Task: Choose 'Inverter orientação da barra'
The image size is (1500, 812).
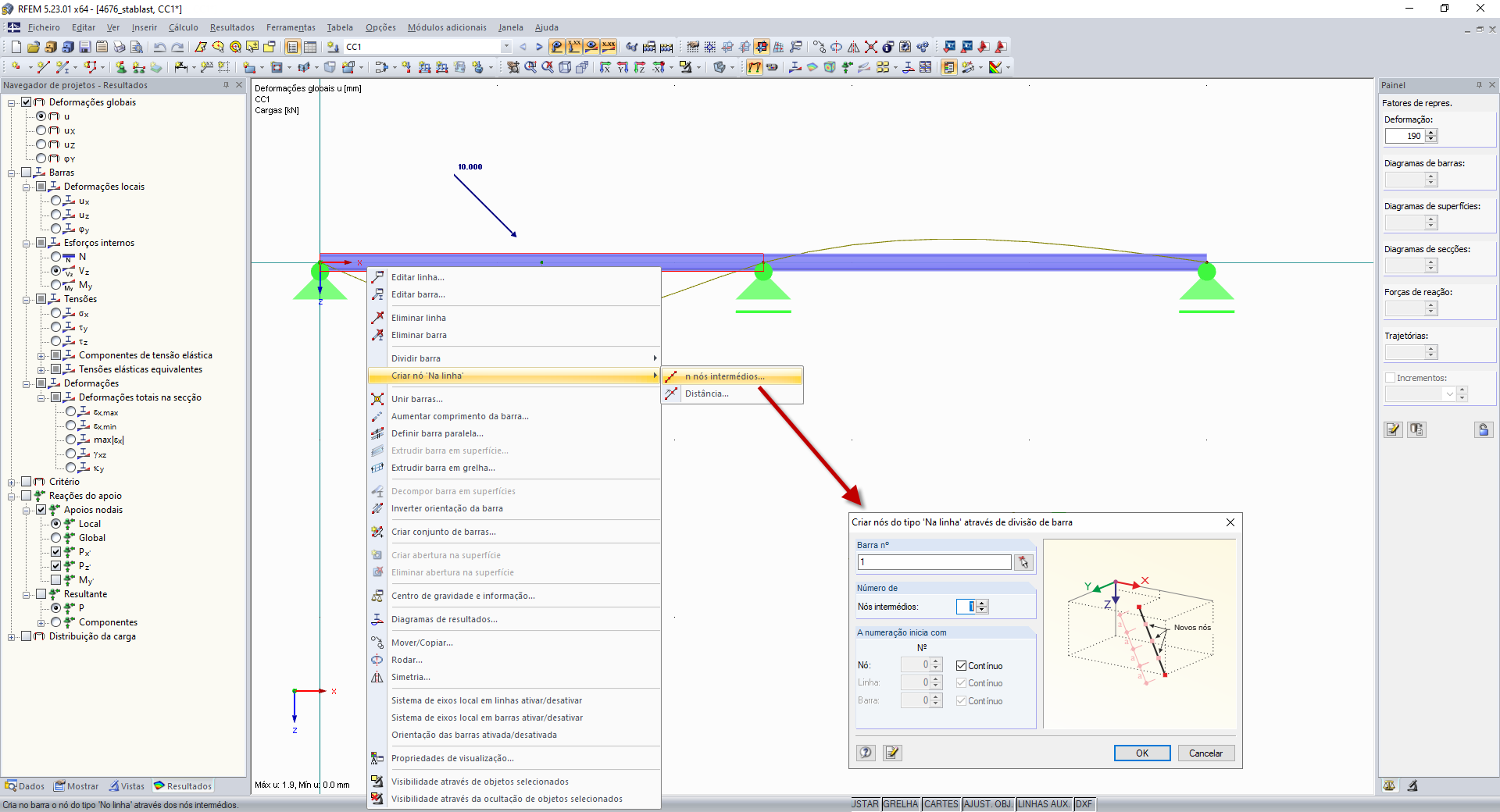Action: point(514,508)
